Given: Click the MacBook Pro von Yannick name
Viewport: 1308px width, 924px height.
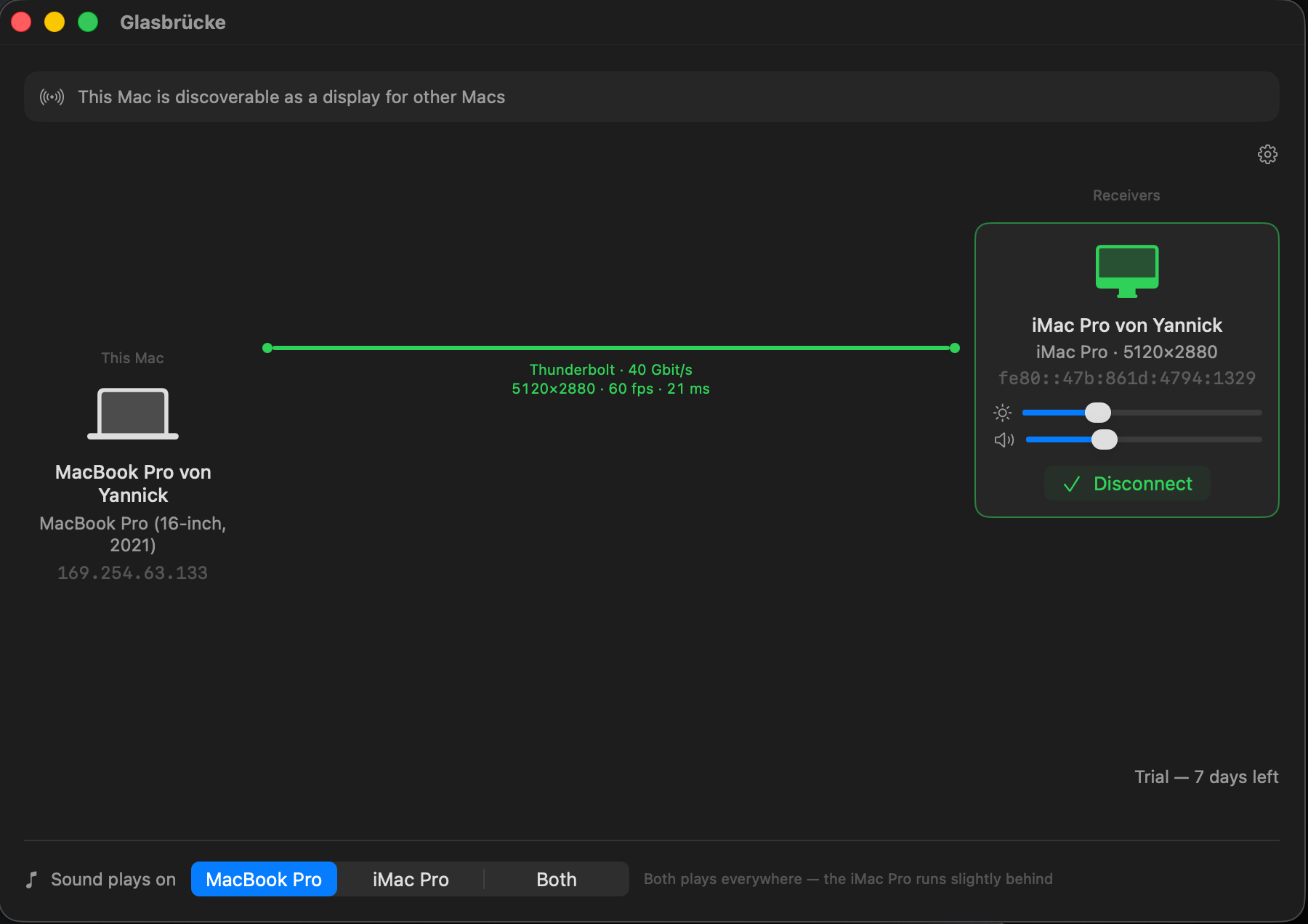Looking at the screenshot, I should click(133, 484).
